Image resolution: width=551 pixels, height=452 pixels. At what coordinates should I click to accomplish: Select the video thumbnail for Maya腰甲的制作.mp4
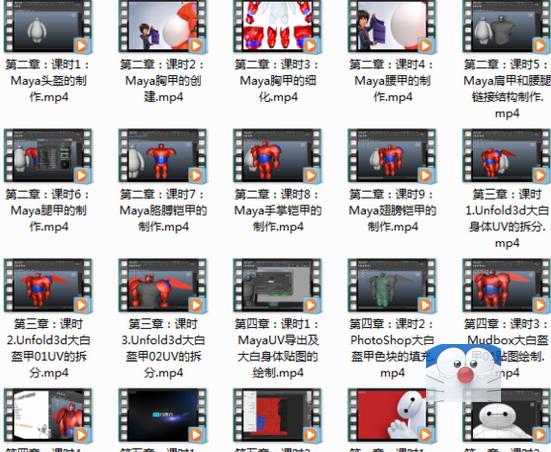[x=392, y=26]
